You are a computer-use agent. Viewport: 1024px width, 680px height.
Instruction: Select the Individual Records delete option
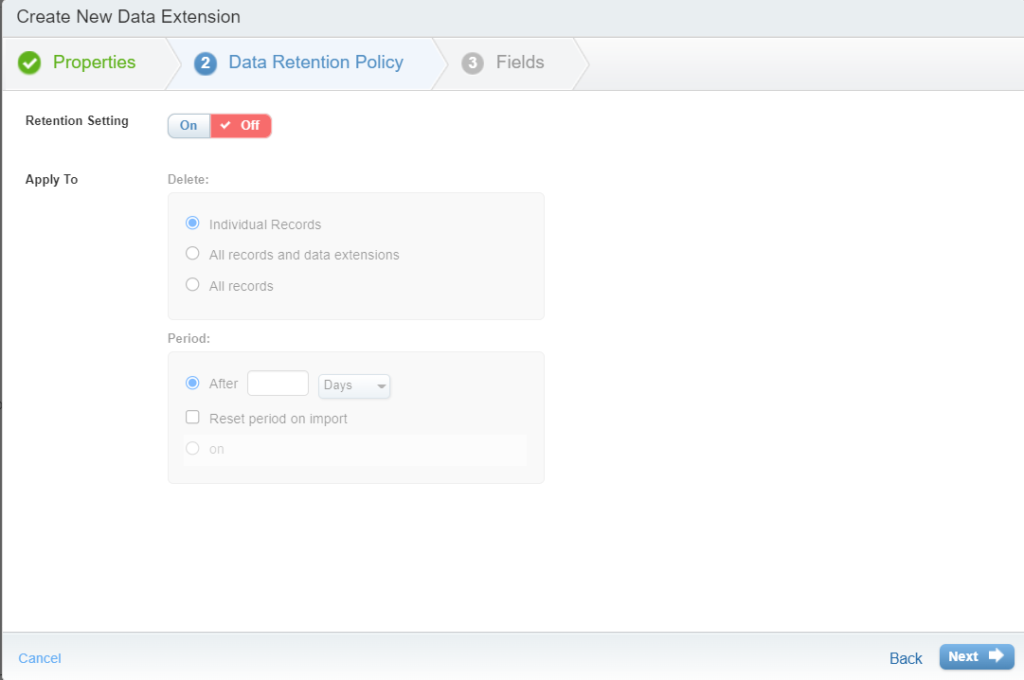coord(192,223)
